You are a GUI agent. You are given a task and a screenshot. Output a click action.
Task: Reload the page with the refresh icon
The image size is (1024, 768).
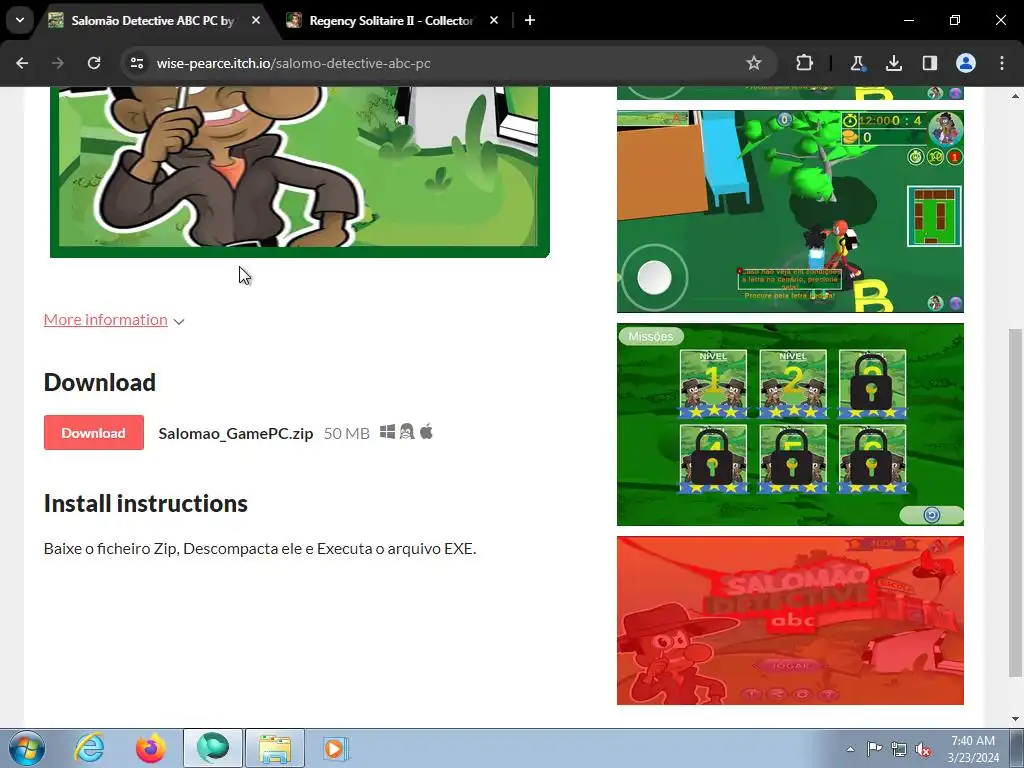click(x=94, y=63)
